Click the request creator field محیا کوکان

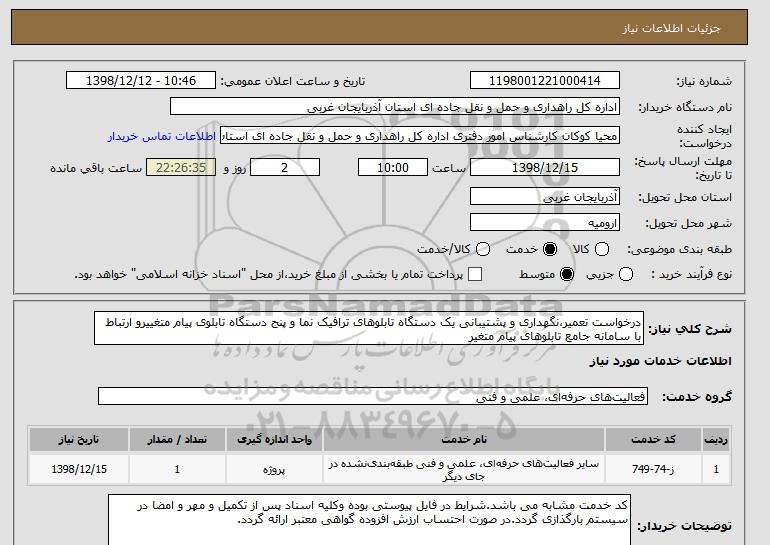(420, 136)
